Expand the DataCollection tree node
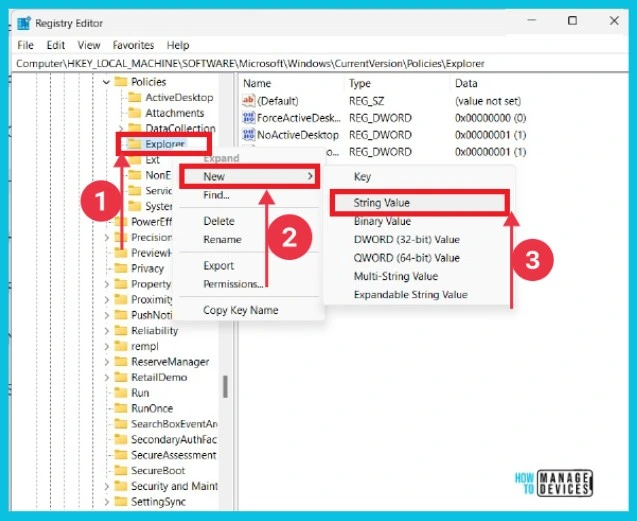 tap(121, 128)
